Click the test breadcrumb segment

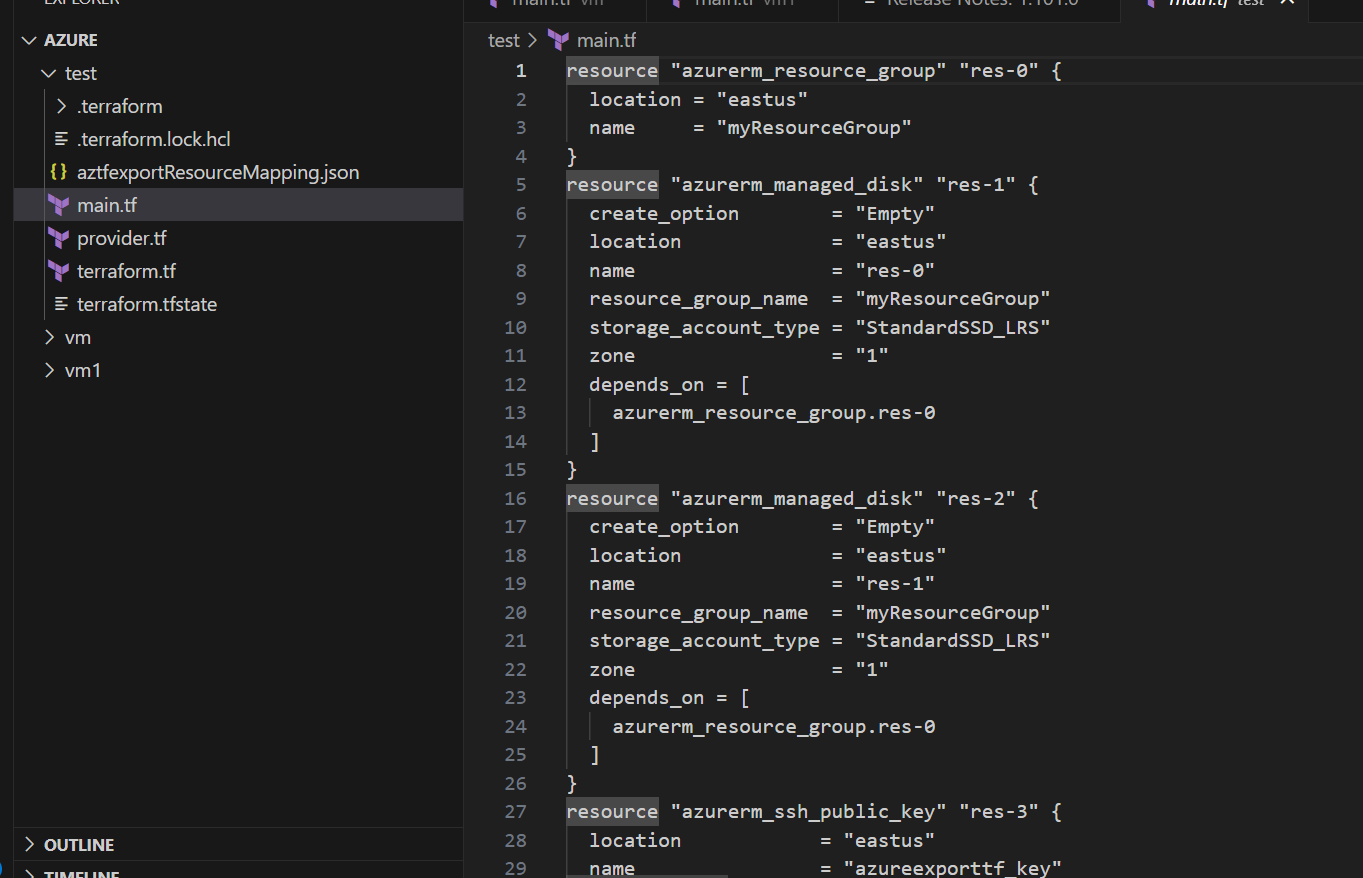(504, 40)
